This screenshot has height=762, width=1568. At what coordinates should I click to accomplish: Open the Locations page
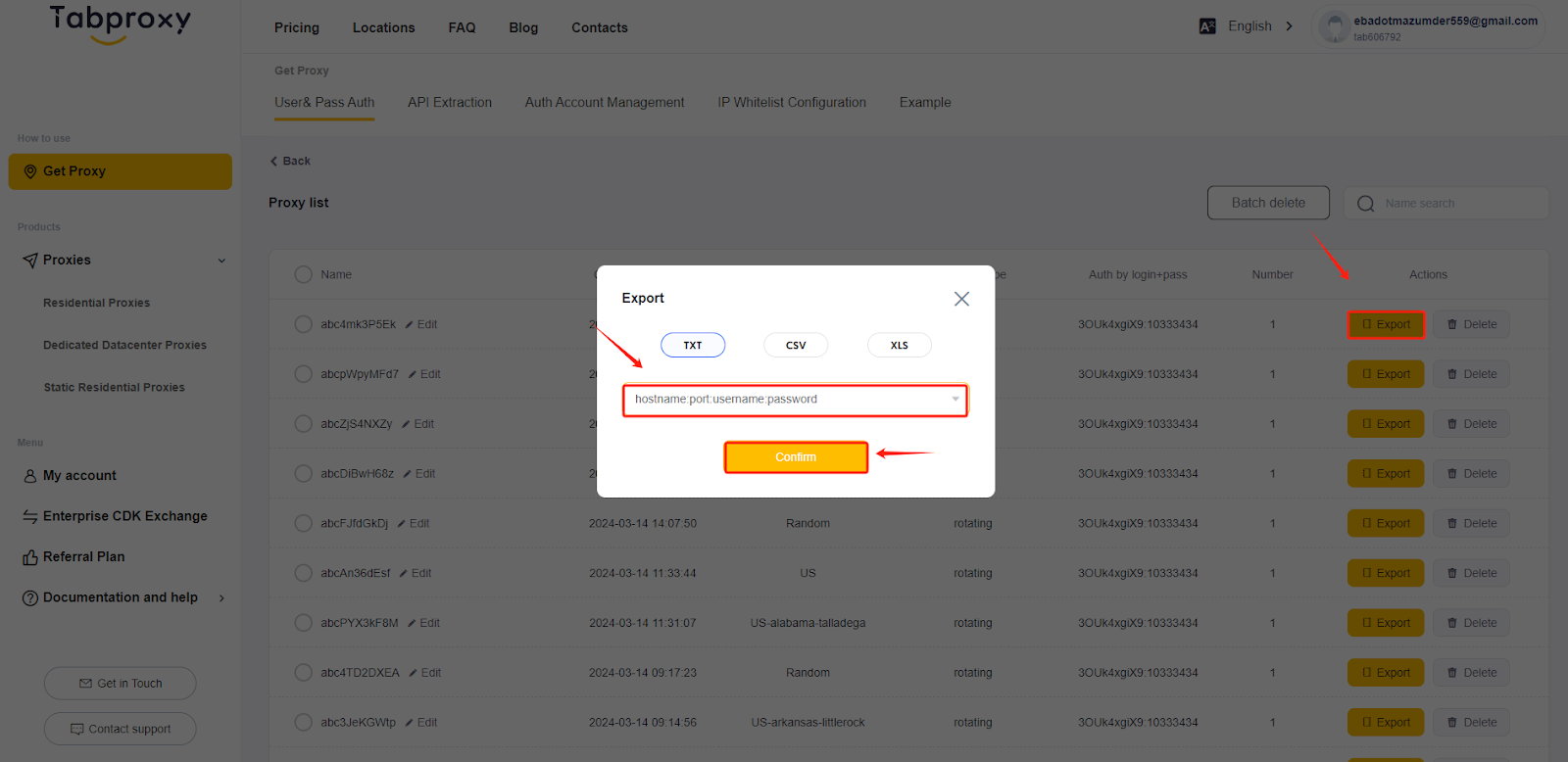pos(383,27)
